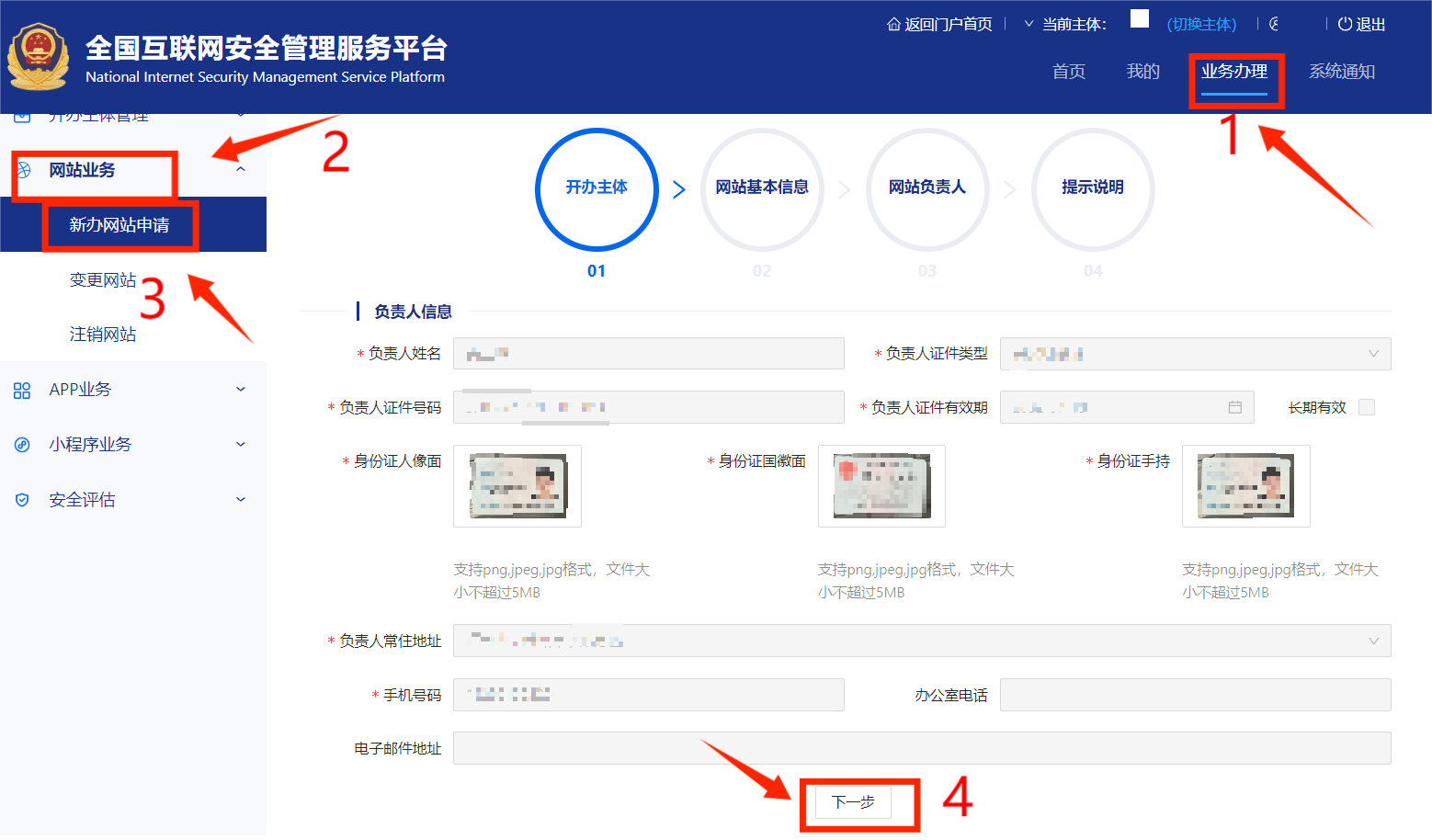Viewport: 1432px width, 840px height.
Task: Select the 小程序业务 icon in the sidebar
Action: pos(22,444)
